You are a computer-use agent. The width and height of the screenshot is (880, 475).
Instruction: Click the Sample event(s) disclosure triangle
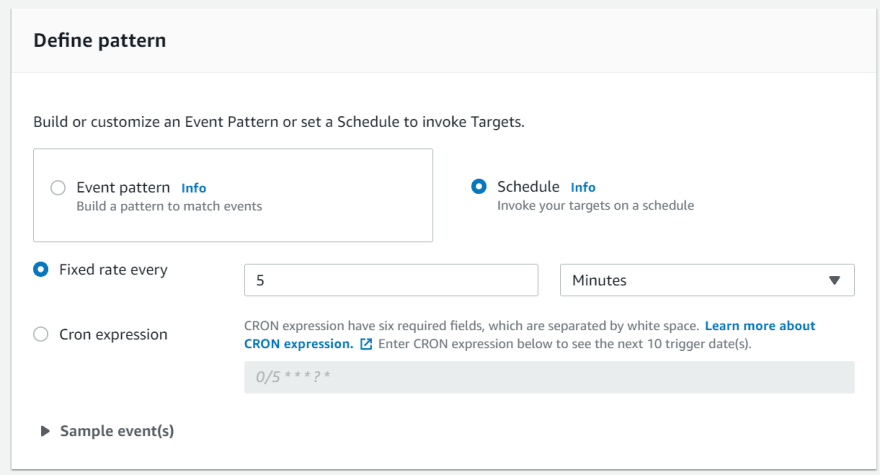tap(45, 431)
